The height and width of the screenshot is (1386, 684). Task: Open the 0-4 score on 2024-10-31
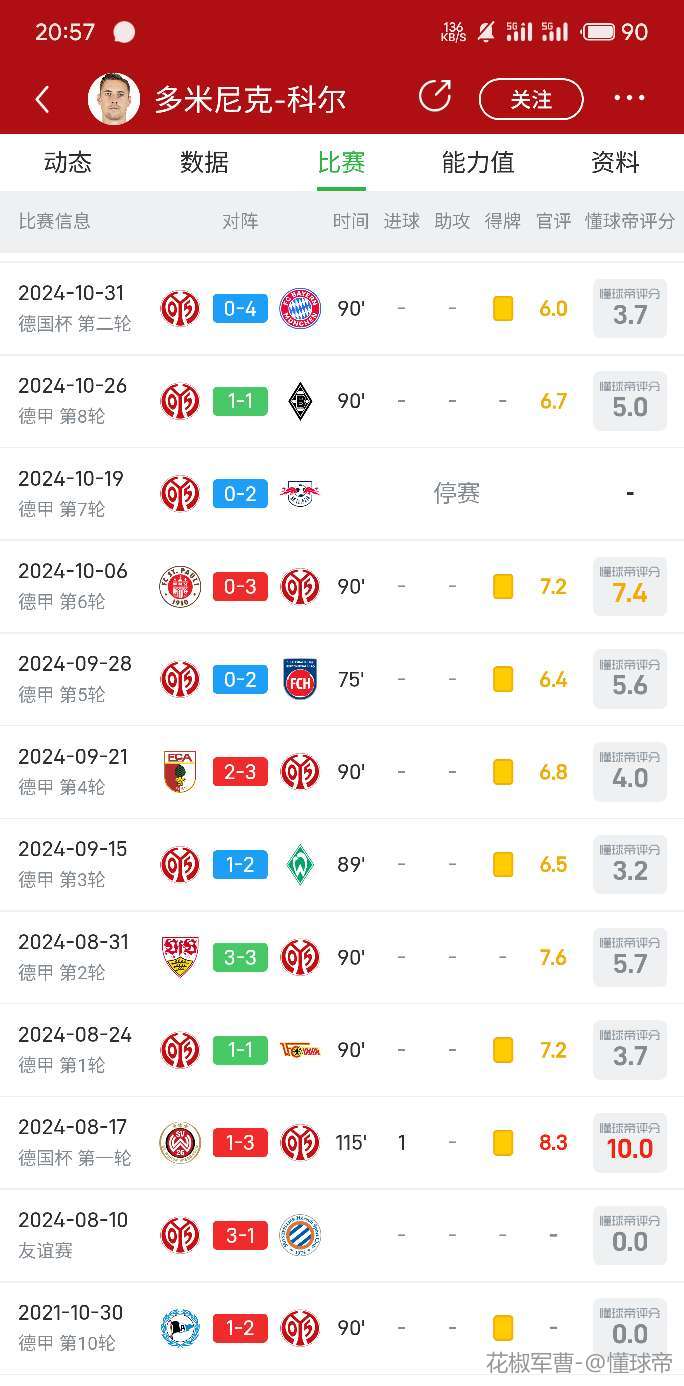pyautogui.click(x=240, y=309)
